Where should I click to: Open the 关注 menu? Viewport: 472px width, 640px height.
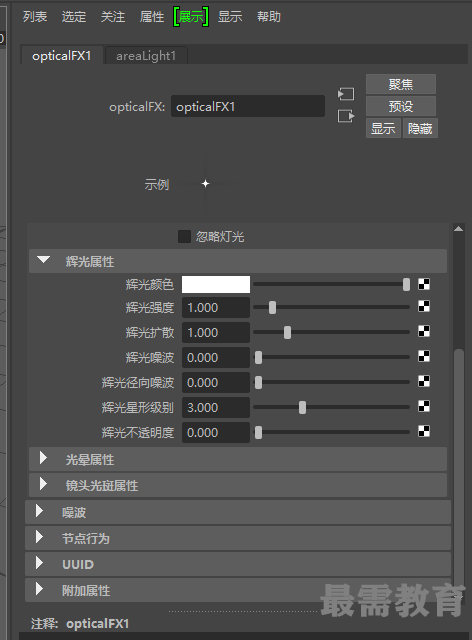tap(113, 17)
